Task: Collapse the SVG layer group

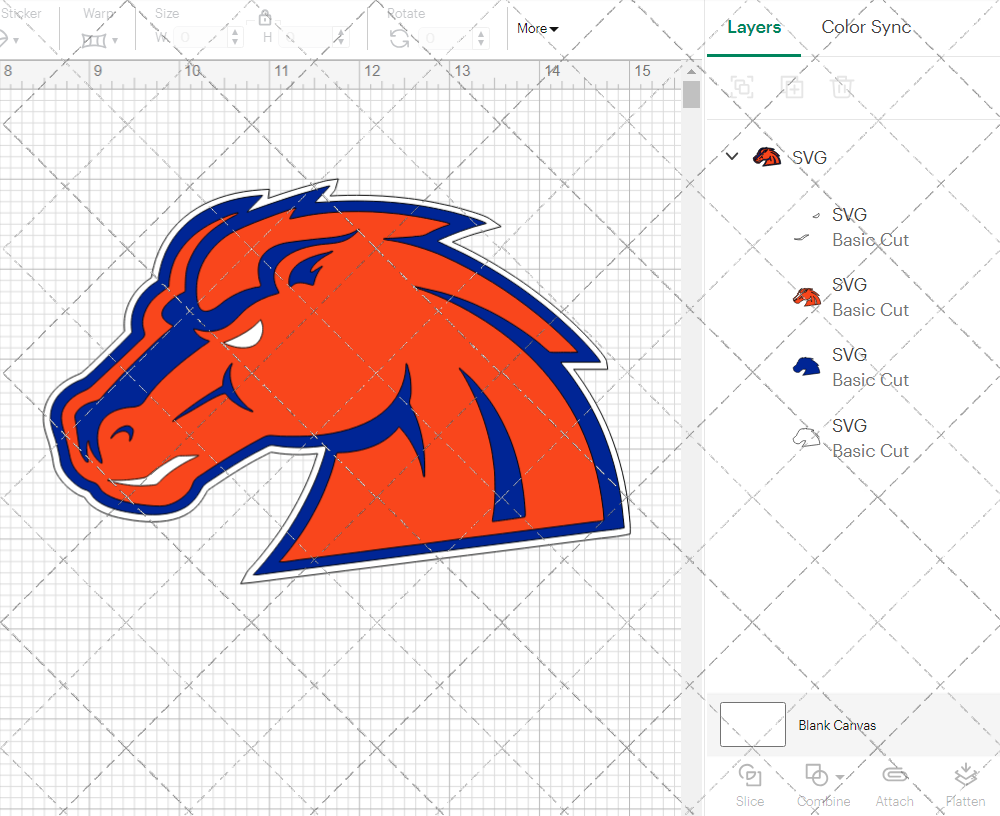Action: point(731,157)
